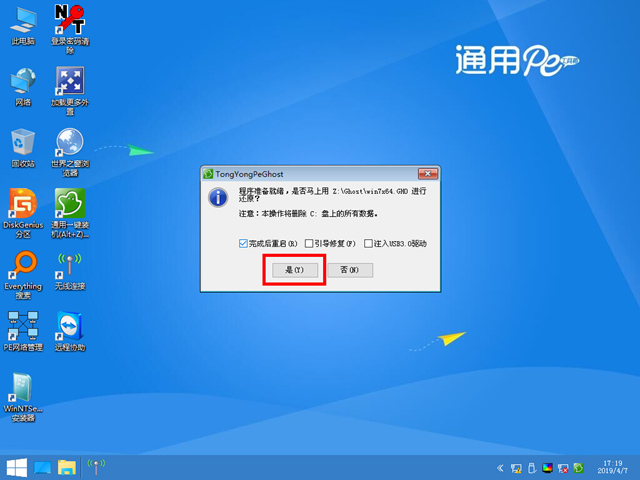
Task: Enable the 注入USB3.0驱动 checkbox
Action: 368,244
